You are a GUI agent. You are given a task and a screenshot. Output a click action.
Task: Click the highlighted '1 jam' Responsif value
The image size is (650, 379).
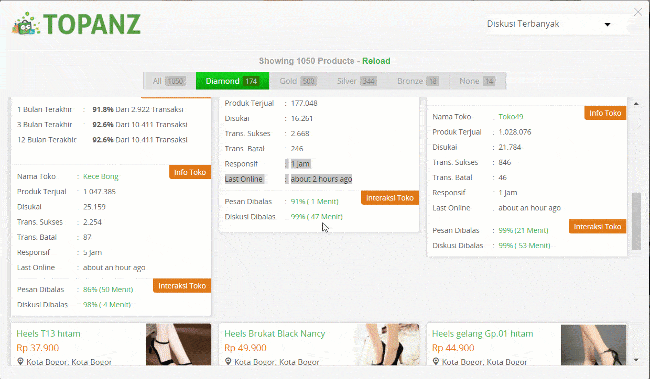click(x=300, y=164)
